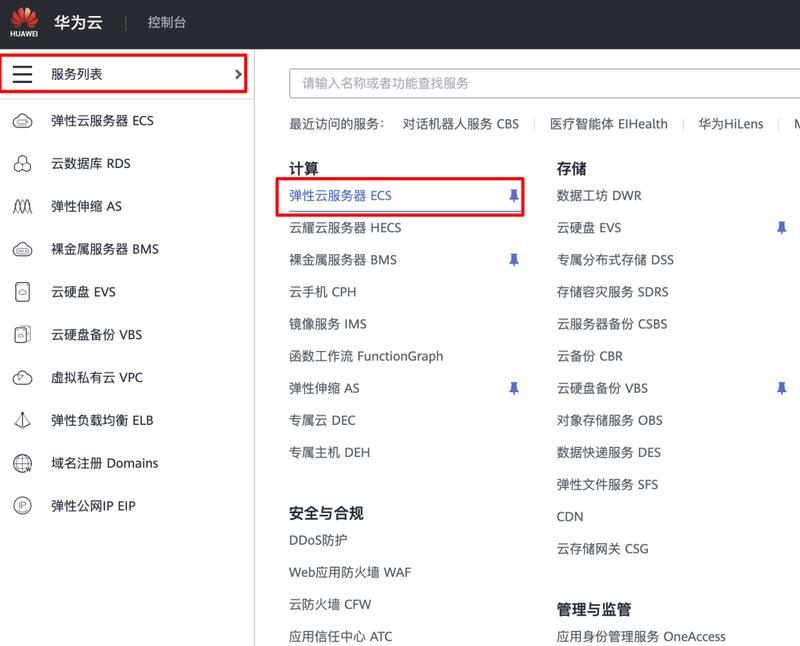Open 云防火墙 CFW link
Screen dimensions: 800x646
pos(330,605)
